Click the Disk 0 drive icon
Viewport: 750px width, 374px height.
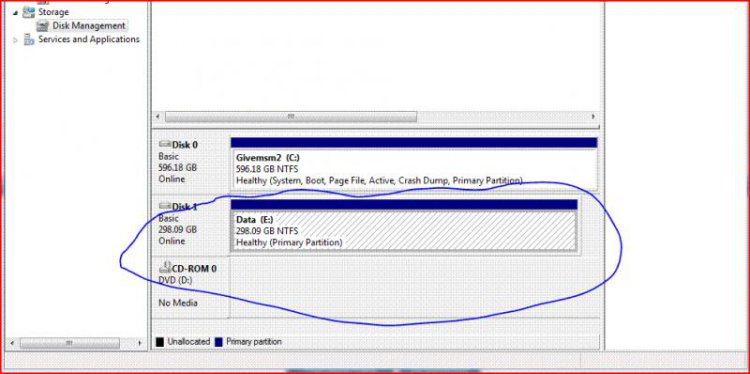pyautogui.click(x=165, y=144)
